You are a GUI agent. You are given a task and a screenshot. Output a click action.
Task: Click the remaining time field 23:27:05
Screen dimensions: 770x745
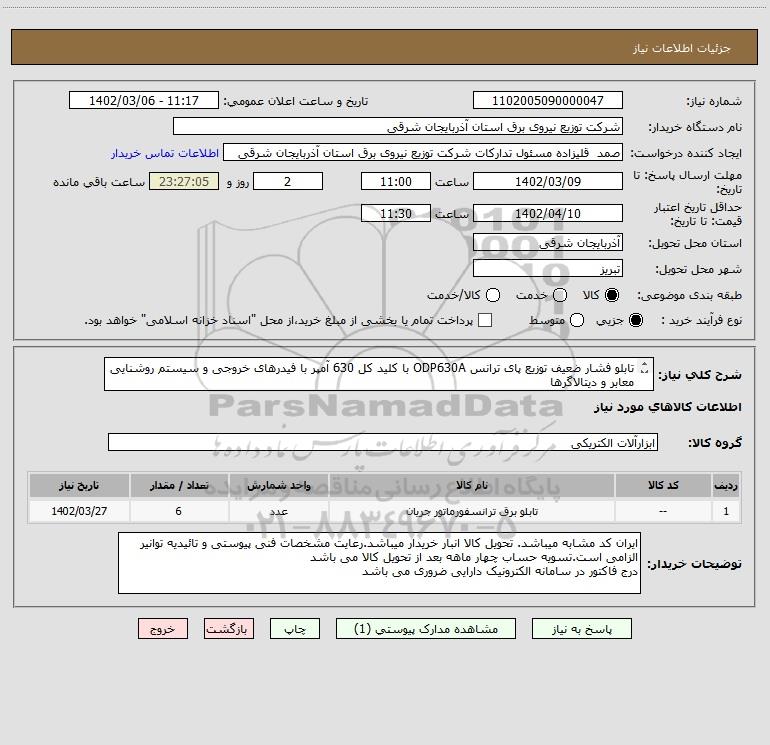click(184, 181)
